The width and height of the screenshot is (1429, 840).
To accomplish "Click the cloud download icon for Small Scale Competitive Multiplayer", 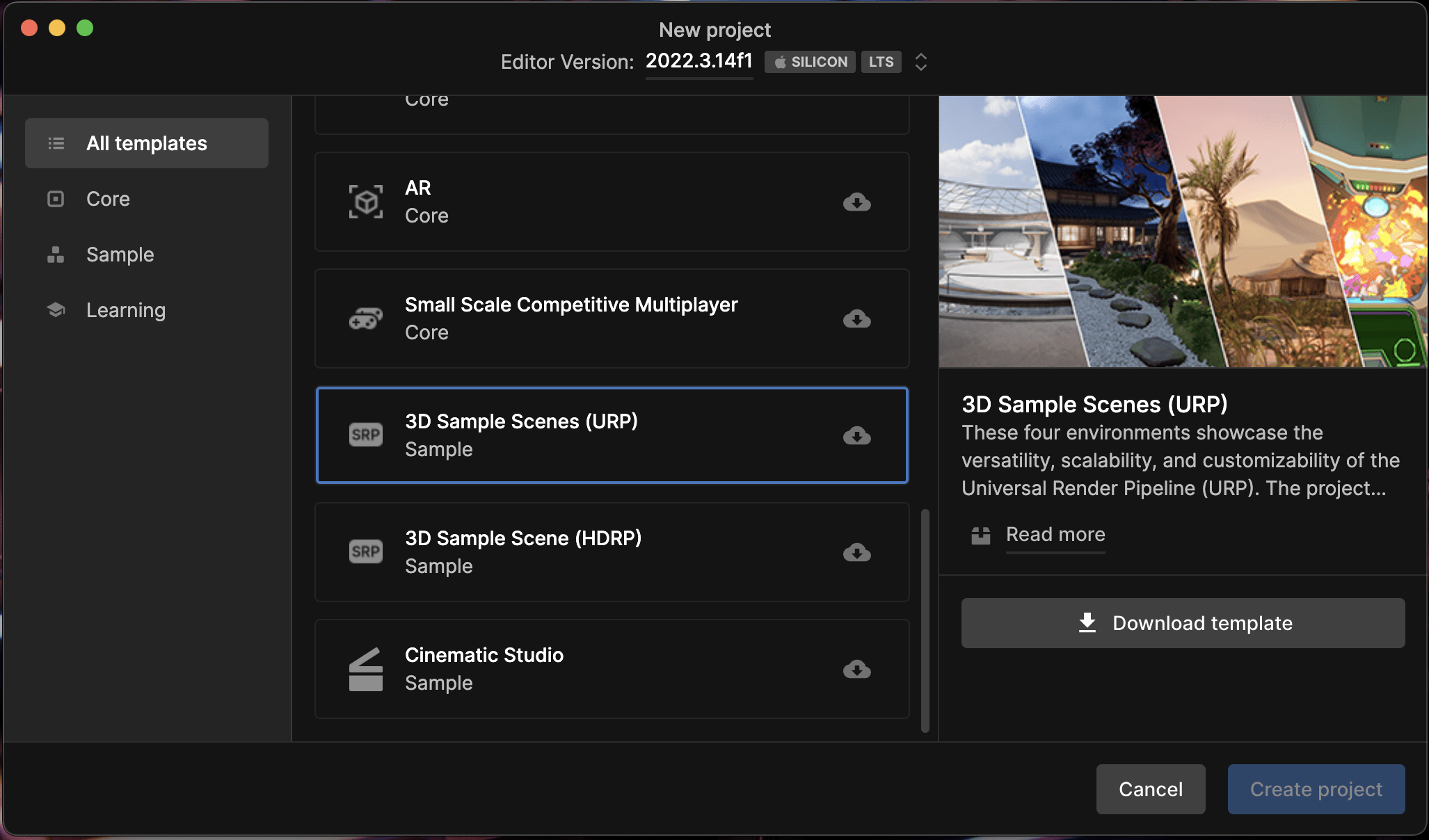I will point(856,319).
